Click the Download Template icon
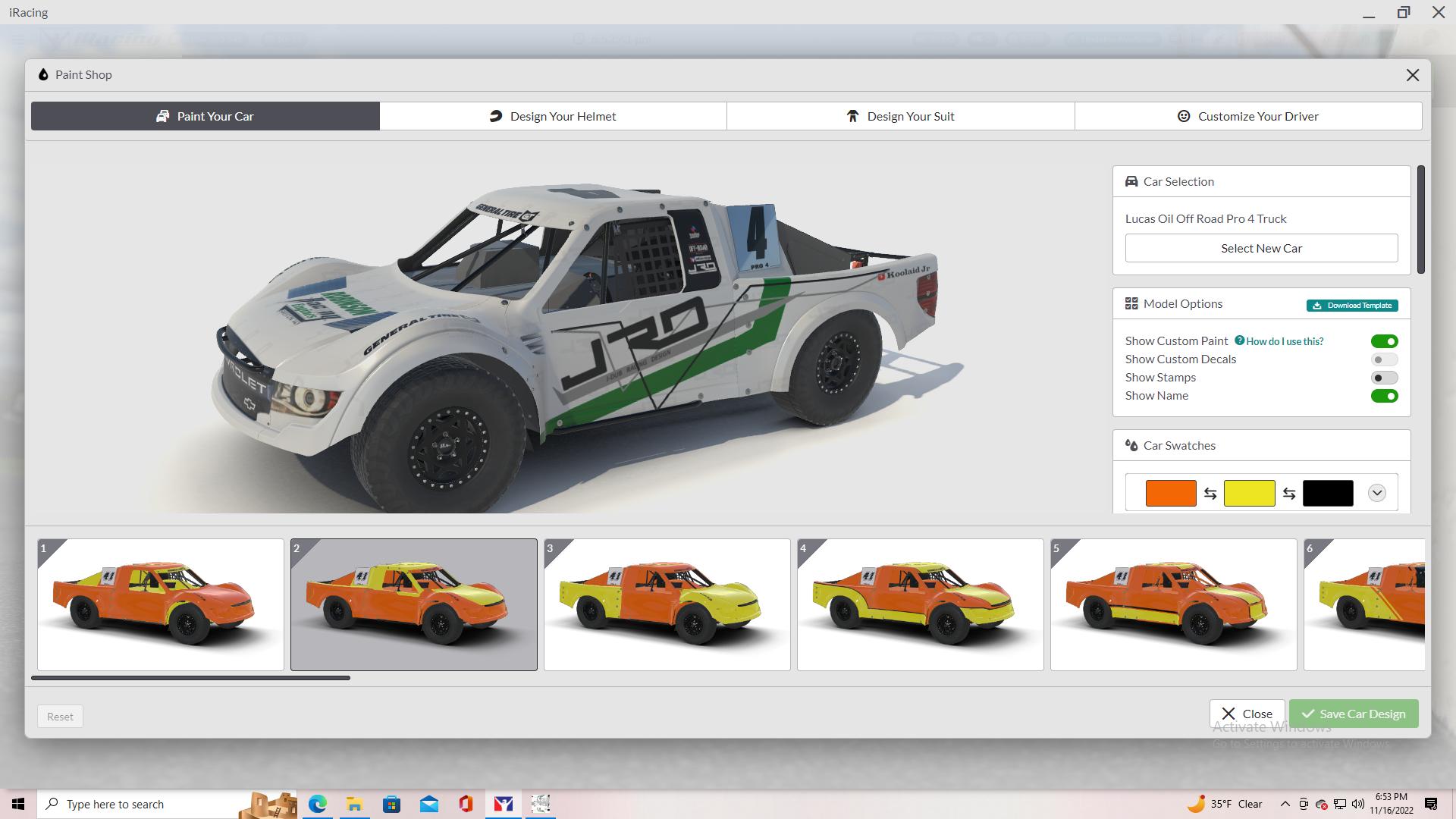This screenshot has height=819, width=1456. point(1316,305)
